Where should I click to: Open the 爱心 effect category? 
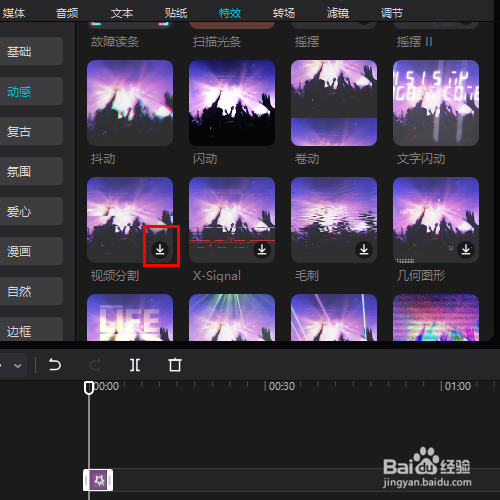31,211
